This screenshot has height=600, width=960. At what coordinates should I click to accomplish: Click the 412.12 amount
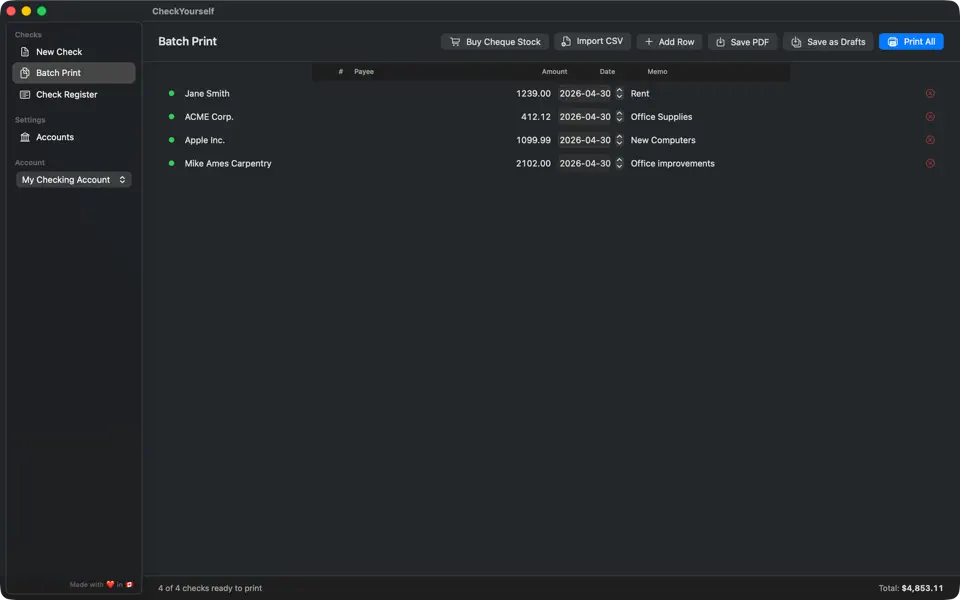(x=536, y=117)
